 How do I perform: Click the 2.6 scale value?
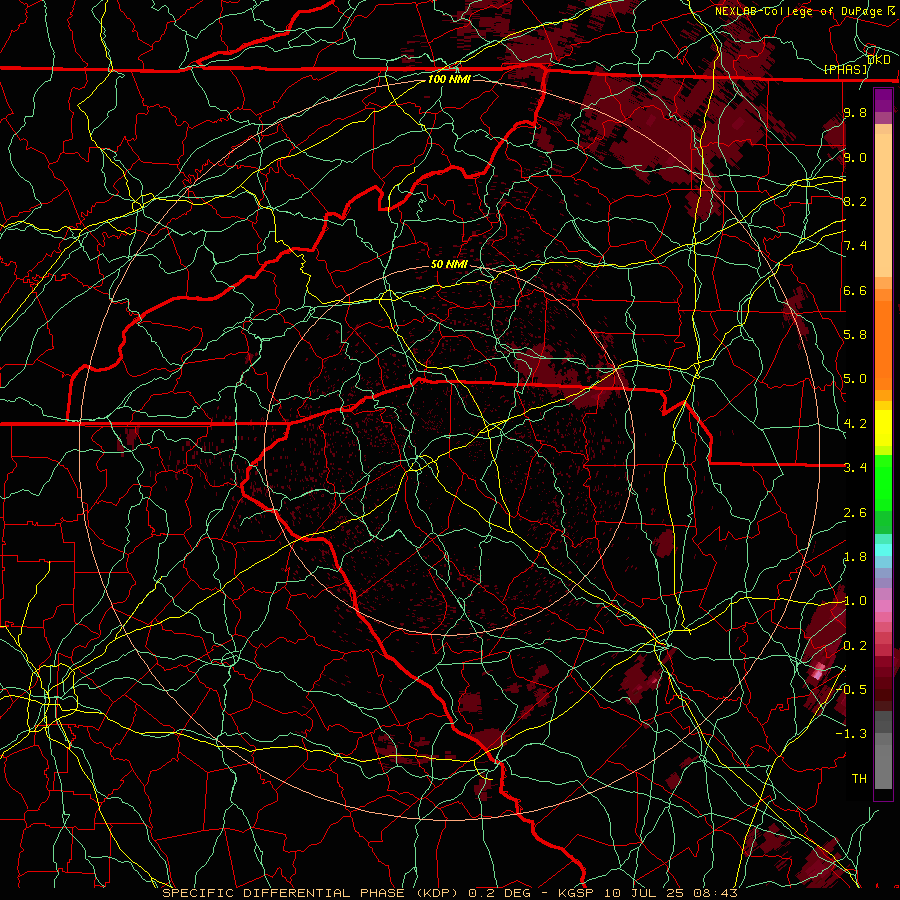tap(855, 513)
